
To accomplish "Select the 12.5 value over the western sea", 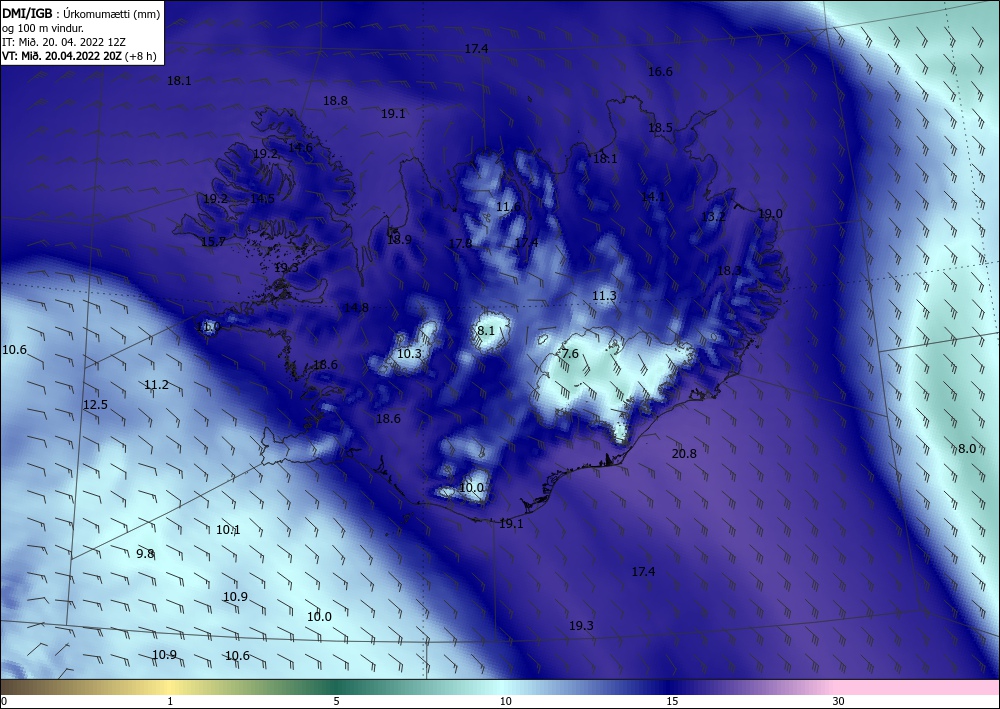I will (x=95, y=405).
